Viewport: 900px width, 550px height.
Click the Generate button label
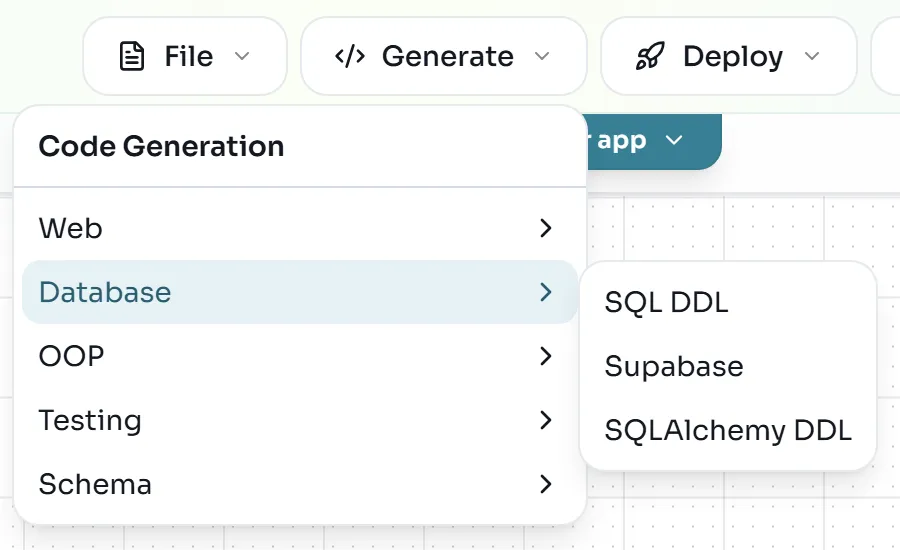[x=448, y=56]
